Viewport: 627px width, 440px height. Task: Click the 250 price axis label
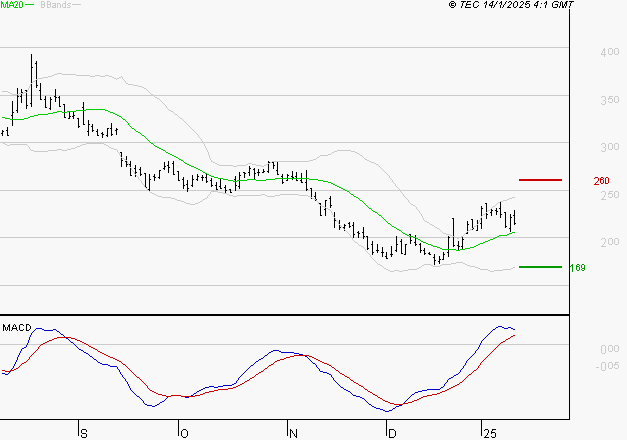coord(610,195)
